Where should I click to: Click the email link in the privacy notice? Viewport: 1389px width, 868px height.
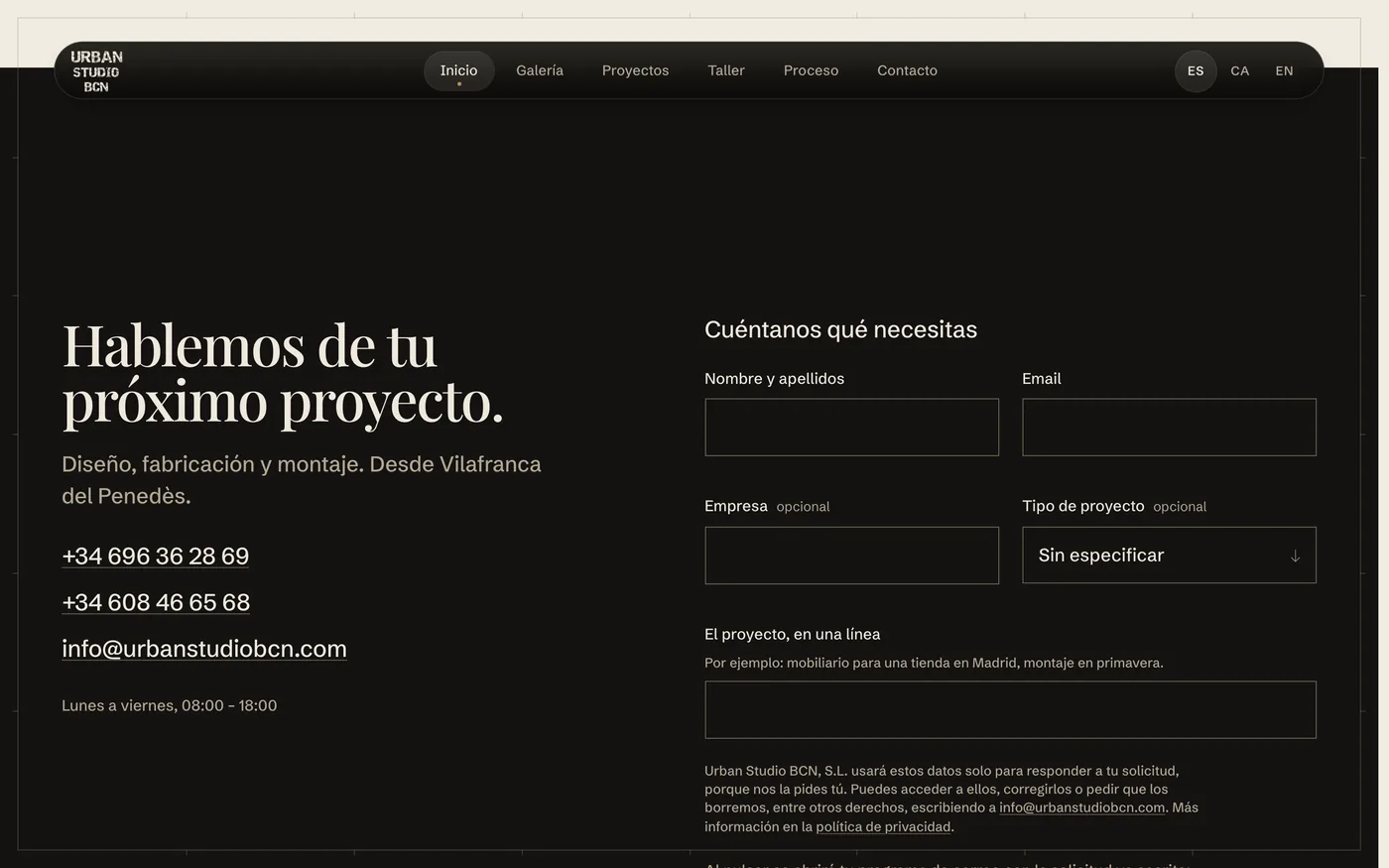click(1081, 807)
